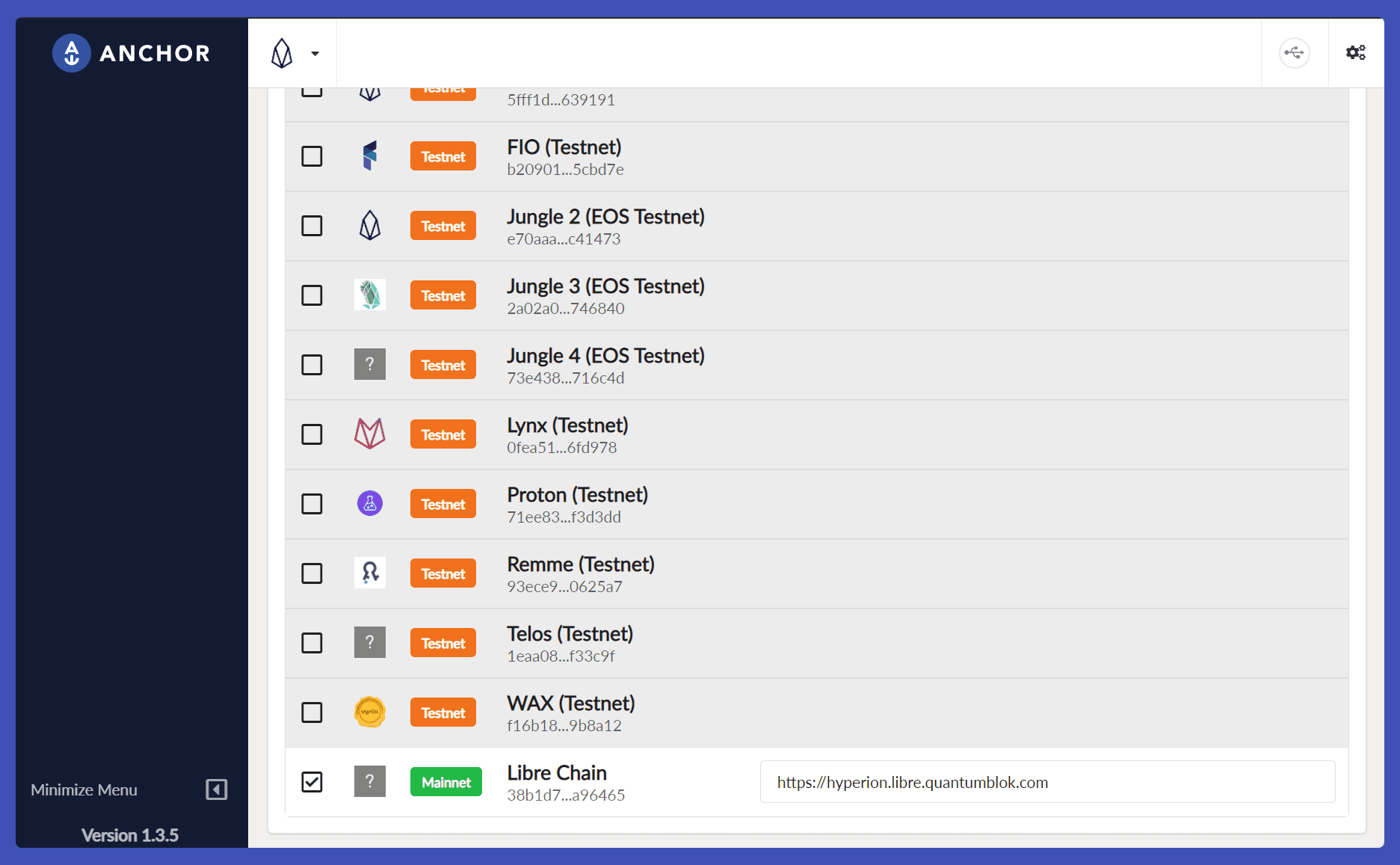This screenshot has height=865, width=1400.
Task: Uncheck the Libre Chain checkbox
Action: coord(312,782)
